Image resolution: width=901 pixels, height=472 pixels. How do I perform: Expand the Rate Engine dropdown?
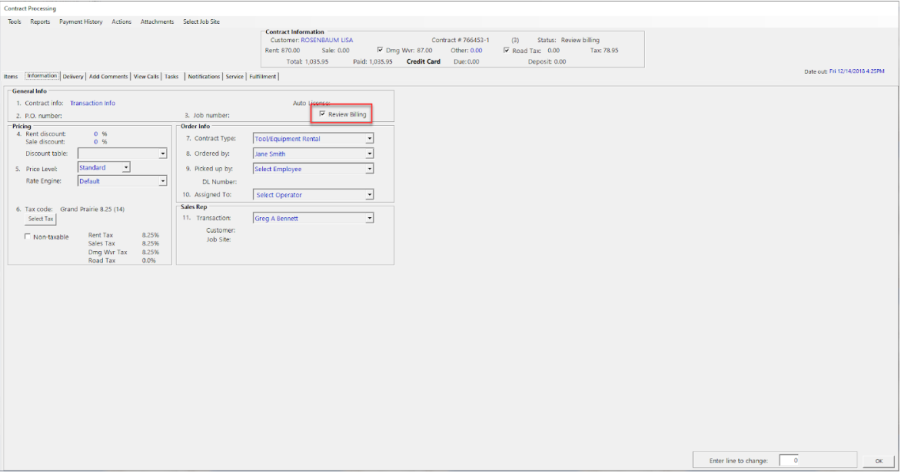click(x=163, y=181)
